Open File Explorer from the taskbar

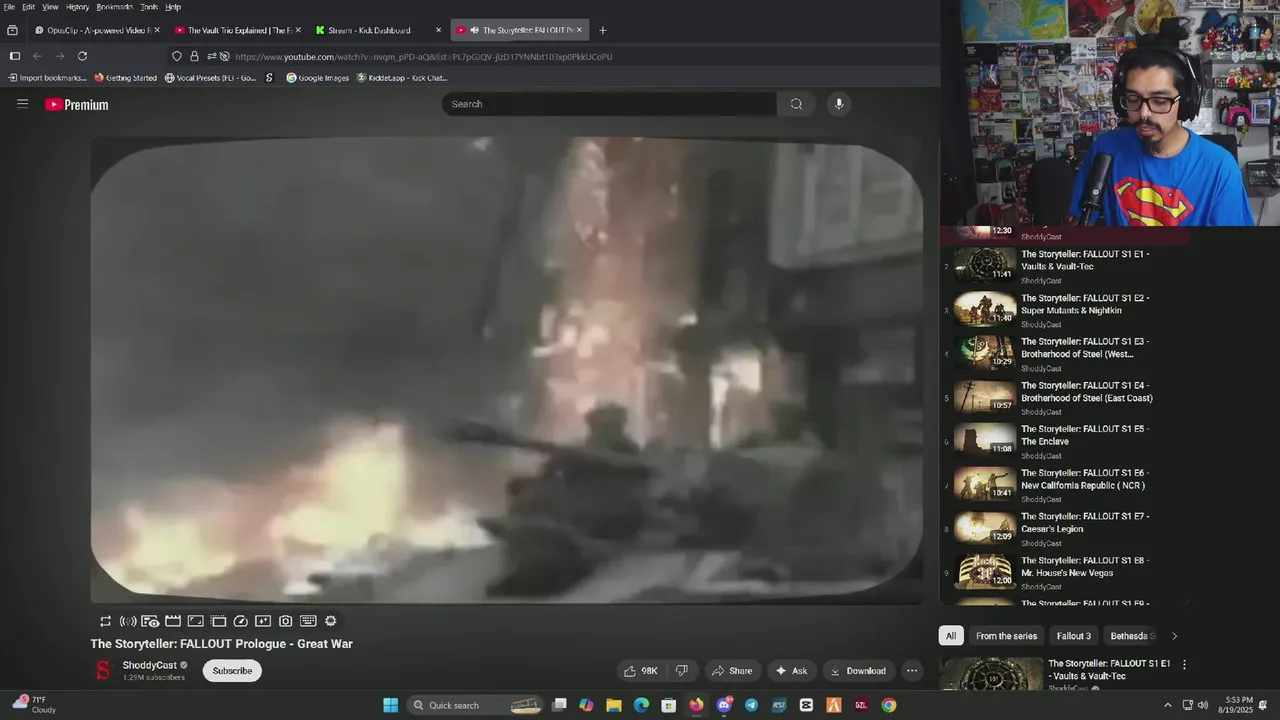(614, 705)
